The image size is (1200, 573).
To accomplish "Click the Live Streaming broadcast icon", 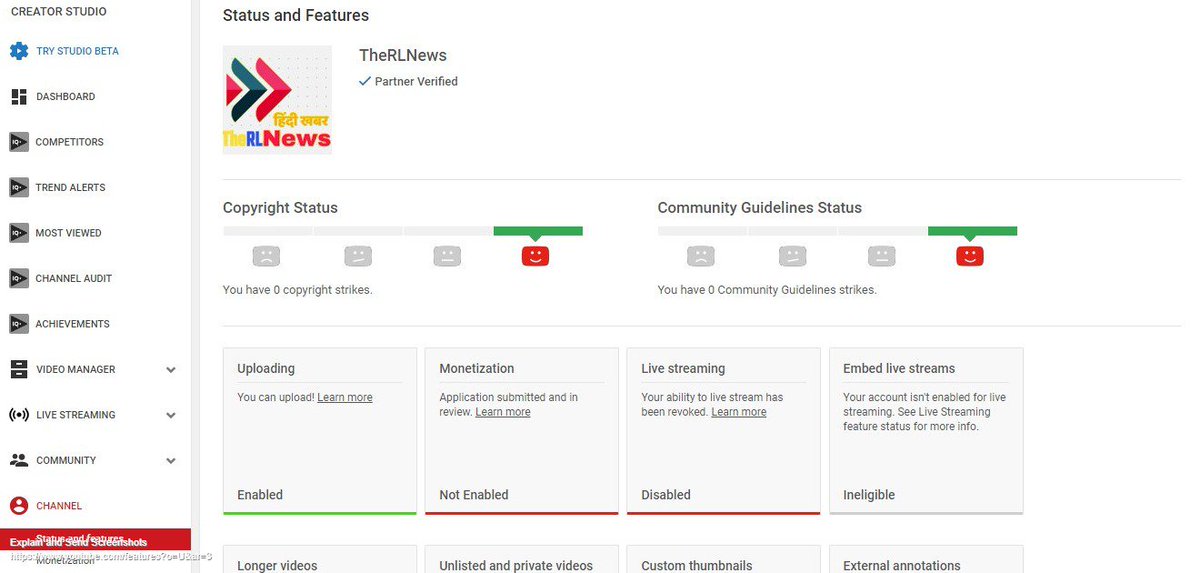I will tap(19, 415).
